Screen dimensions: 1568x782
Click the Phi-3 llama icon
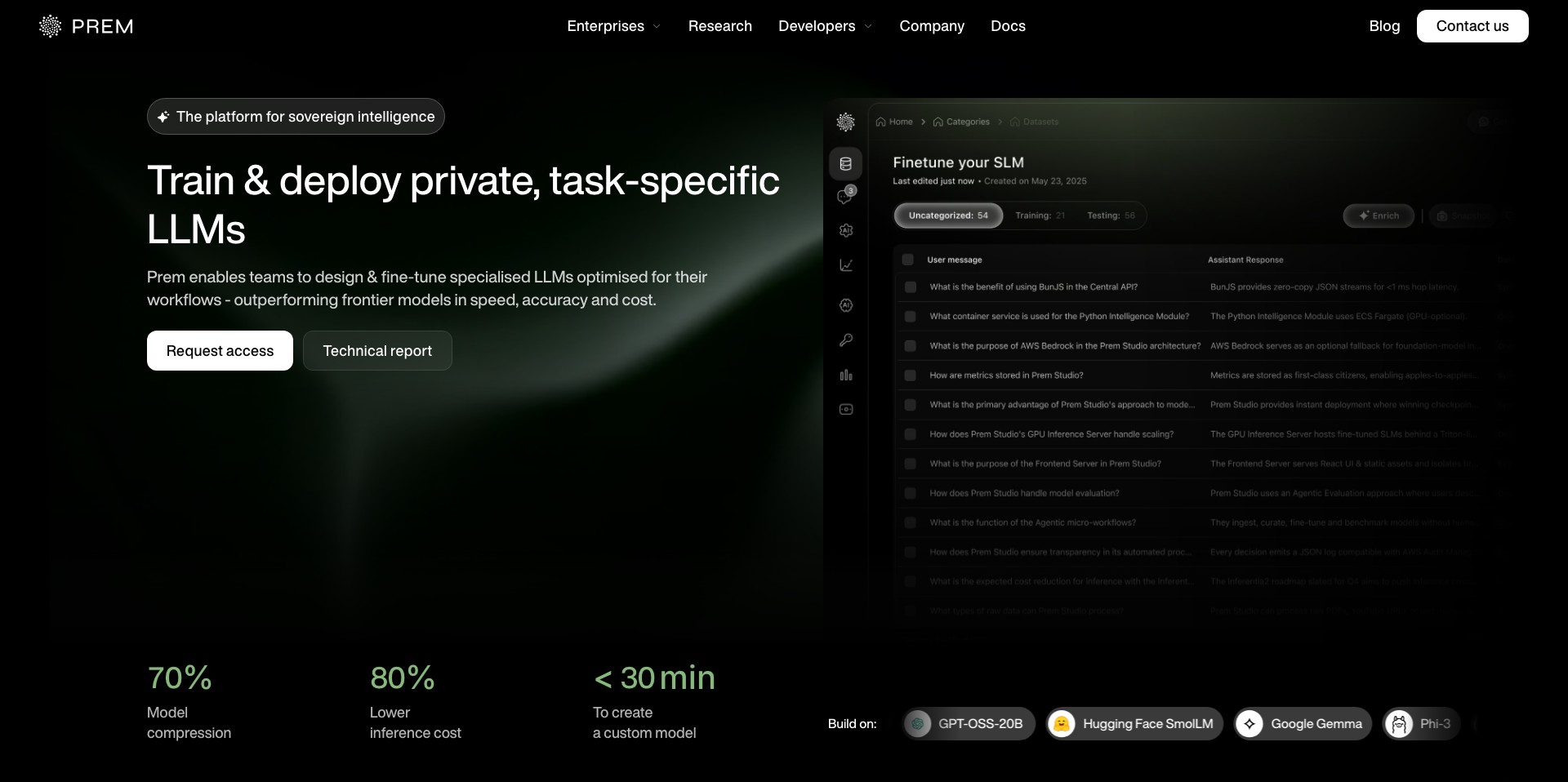[1399, 723]
